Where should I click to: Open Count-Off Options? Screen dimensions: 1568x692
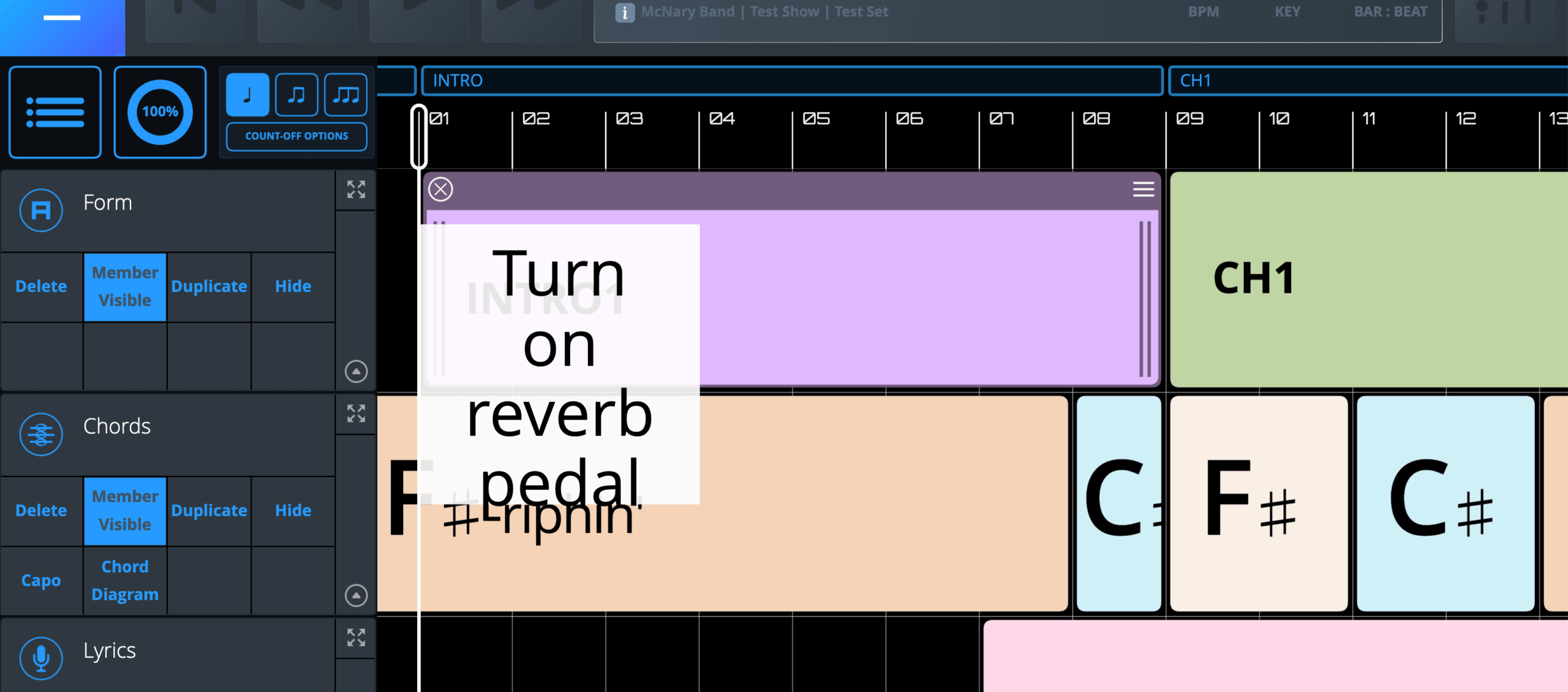tap(296, 136)
